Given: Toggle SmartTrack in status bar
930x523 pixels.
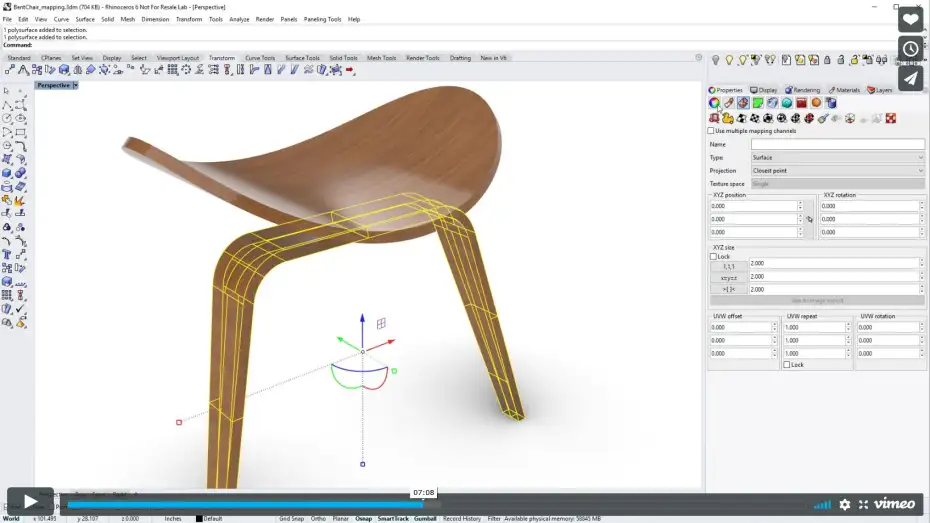Looking at the screenshot, I should (393, 518).
